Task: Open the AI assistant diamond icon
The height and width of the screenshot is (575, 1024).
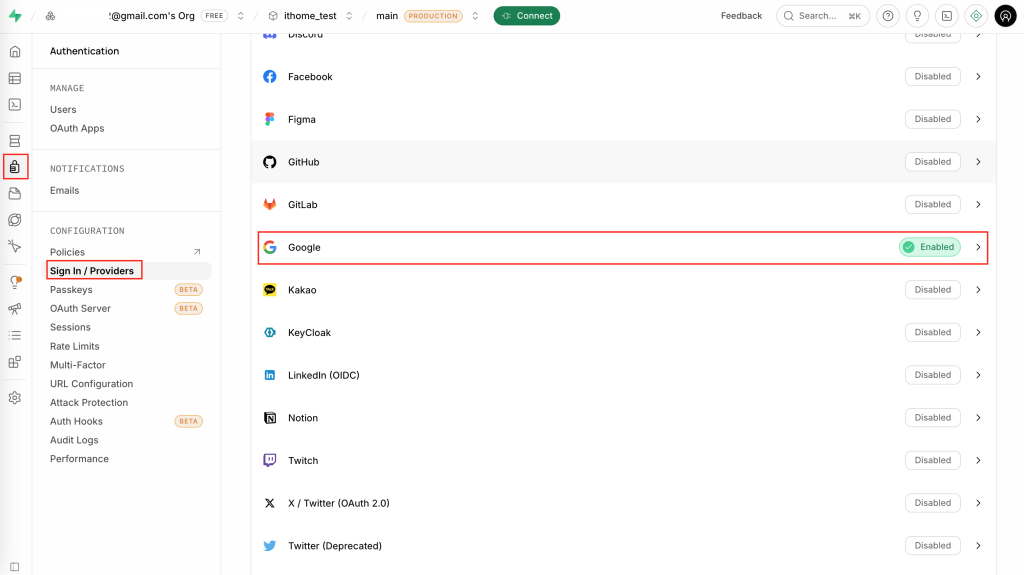Action: pos(976,16)
